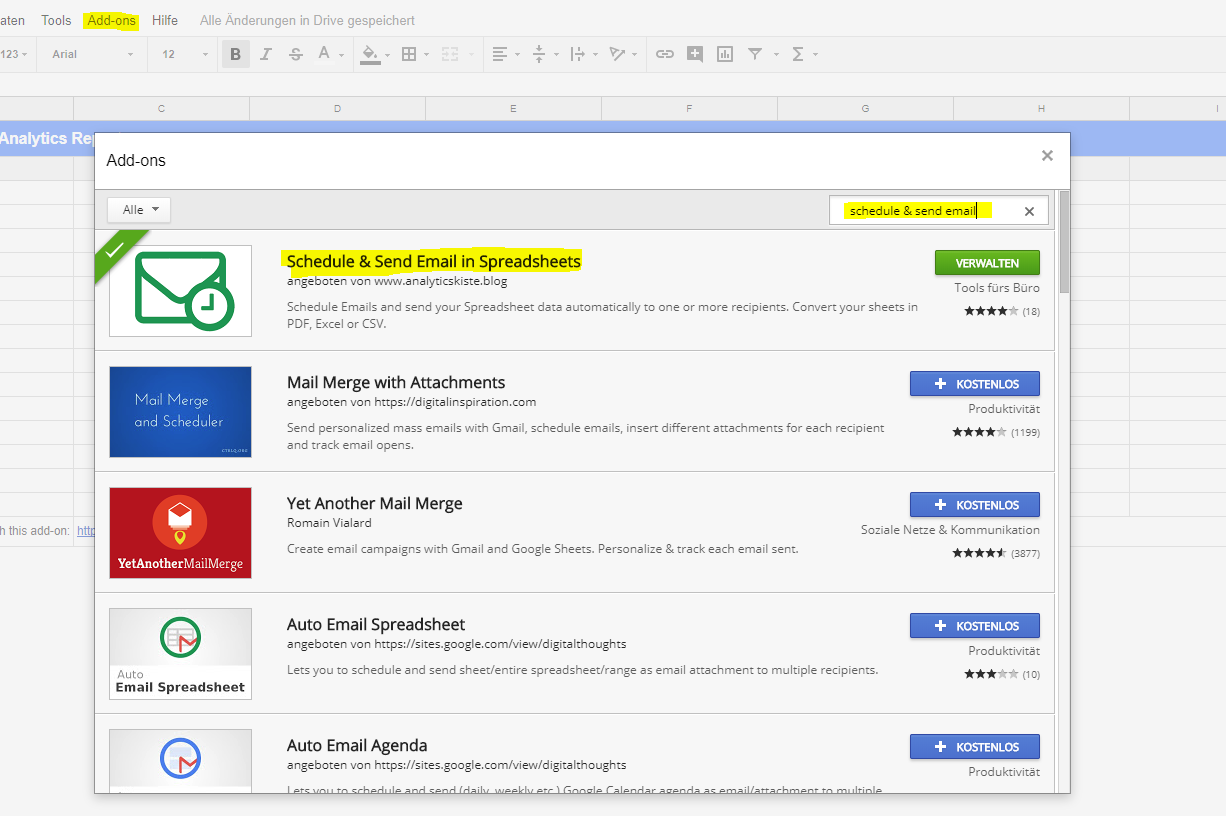Screen dimensions: 1226x816
Task: Open the 'Schedule & Send Email in Spreadsheets' title
Action: click(433, 261)
